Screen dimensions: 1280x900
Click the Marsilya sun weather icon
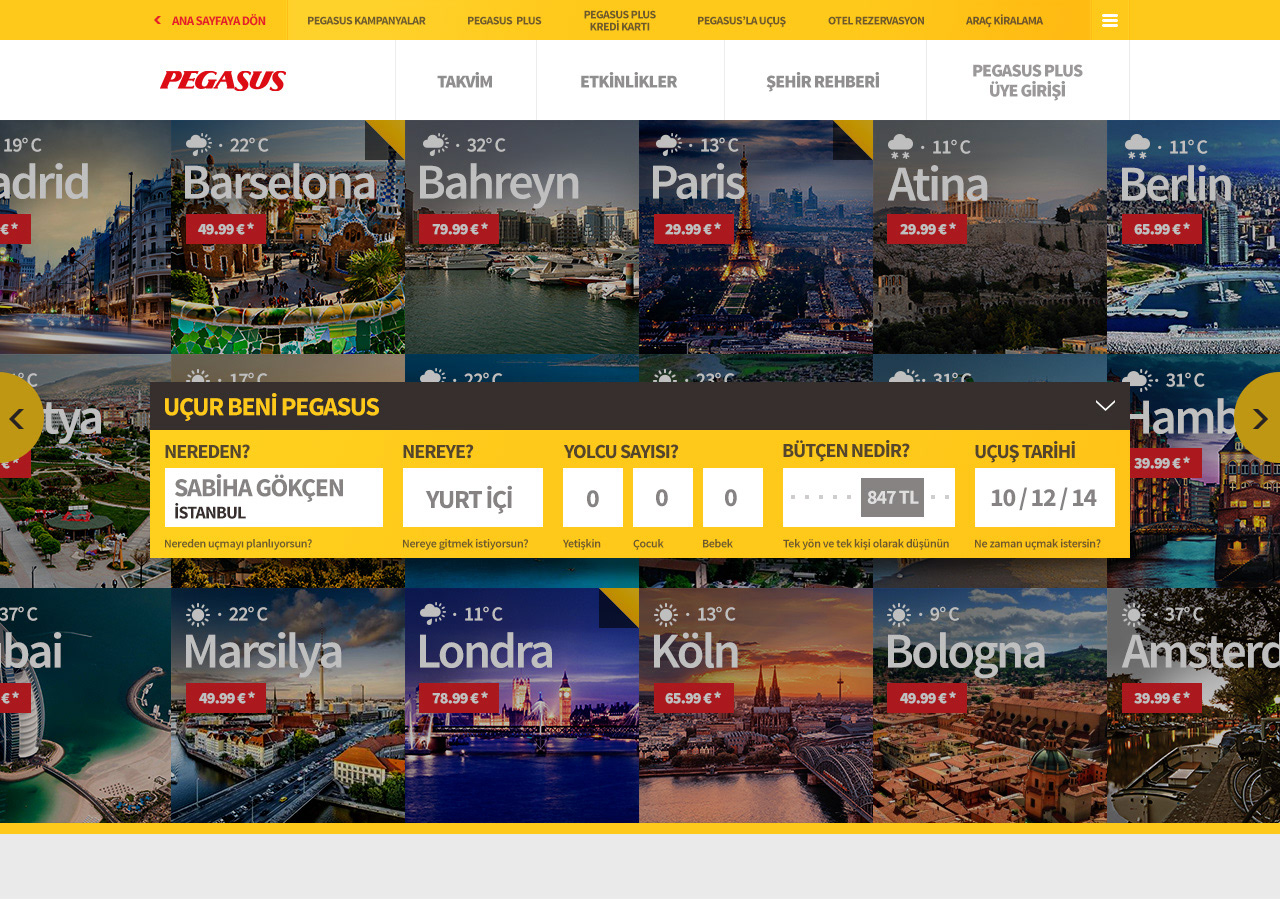[198, 615]
